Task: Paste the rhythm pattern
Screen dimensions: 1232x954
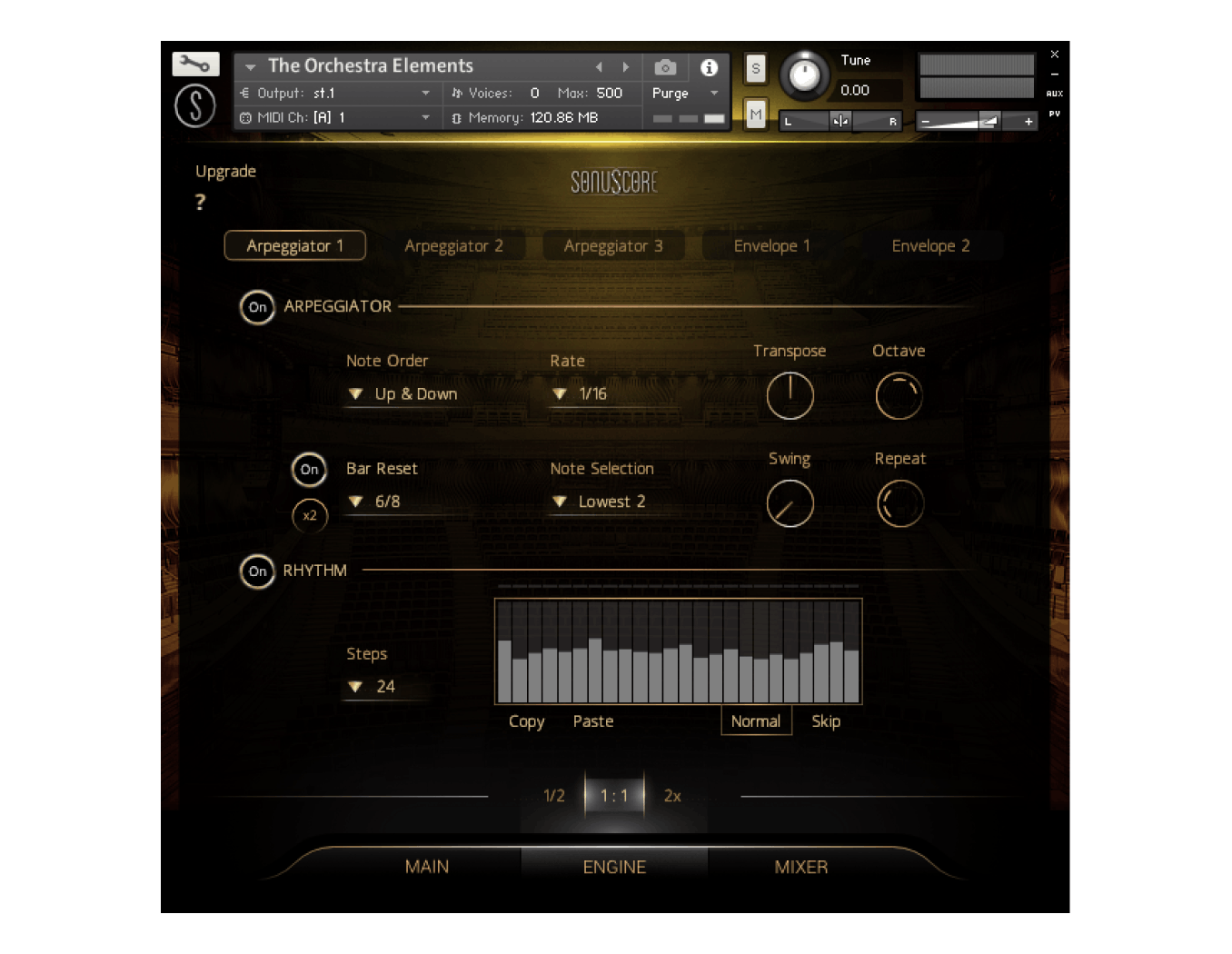Action: 593,721
